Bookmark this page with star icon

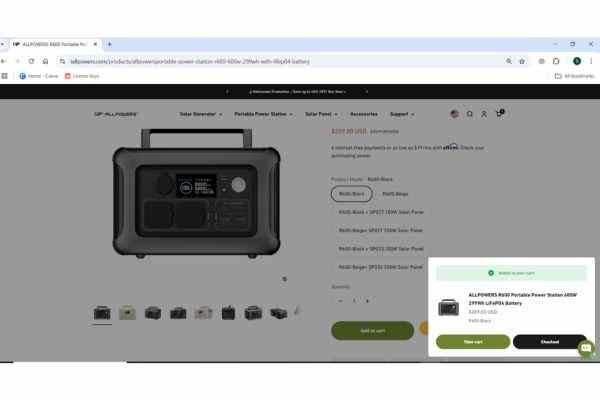click(x=522, y=61)
